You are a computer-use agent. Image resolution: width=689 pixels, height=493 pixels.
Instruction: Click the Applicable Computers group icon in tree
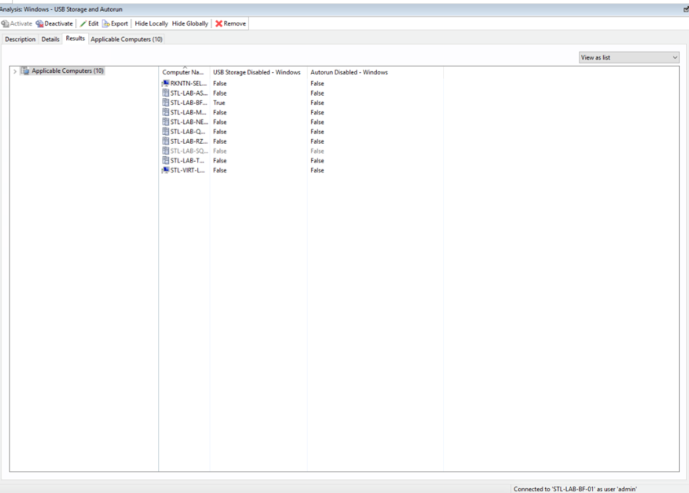tap(25, 71)
